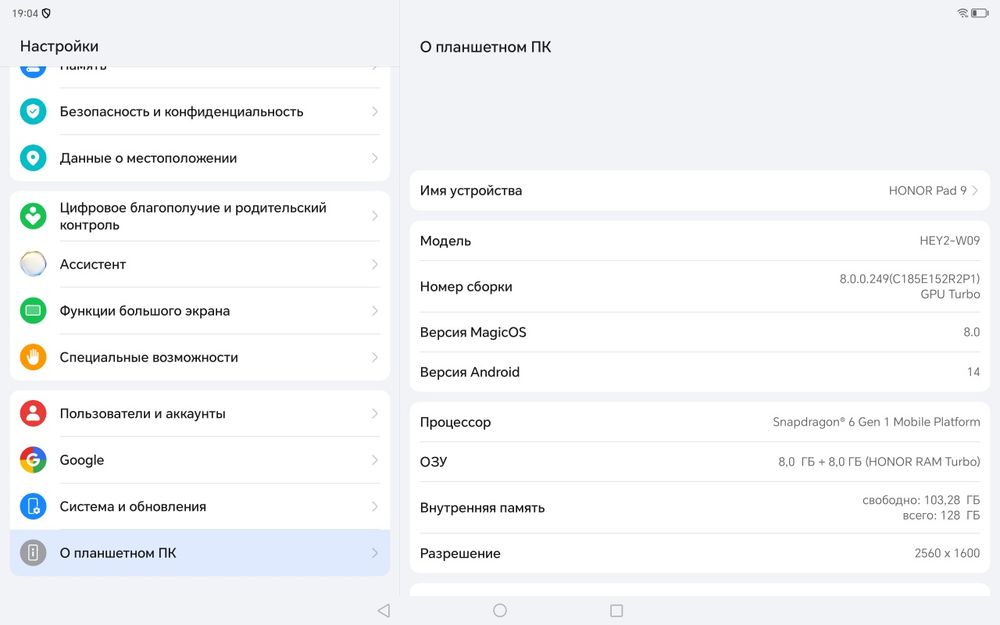
Task: Tap the Back navigation triangle
Action: click(x=384, y=610)
